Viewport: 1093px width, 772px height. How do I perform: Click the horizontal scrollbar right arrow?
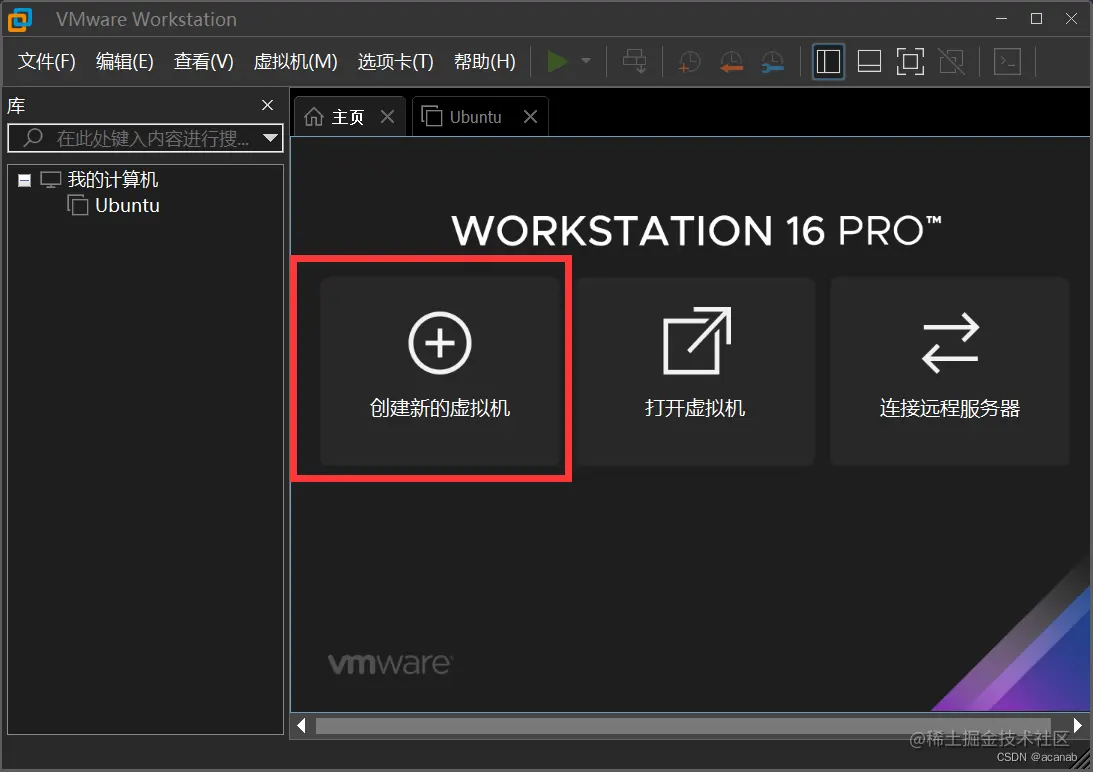[x=1078, y=725]
